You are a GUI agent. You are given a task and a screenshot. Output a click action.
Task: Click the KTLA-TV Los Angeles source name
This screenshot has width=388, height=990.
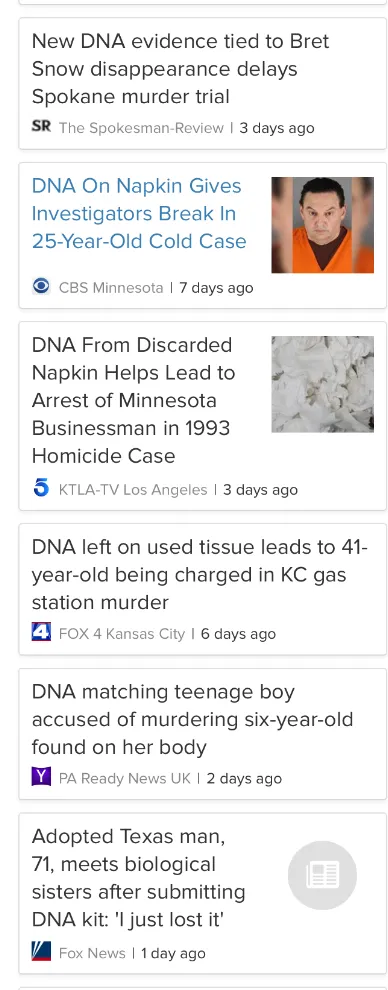click(133, 489)
